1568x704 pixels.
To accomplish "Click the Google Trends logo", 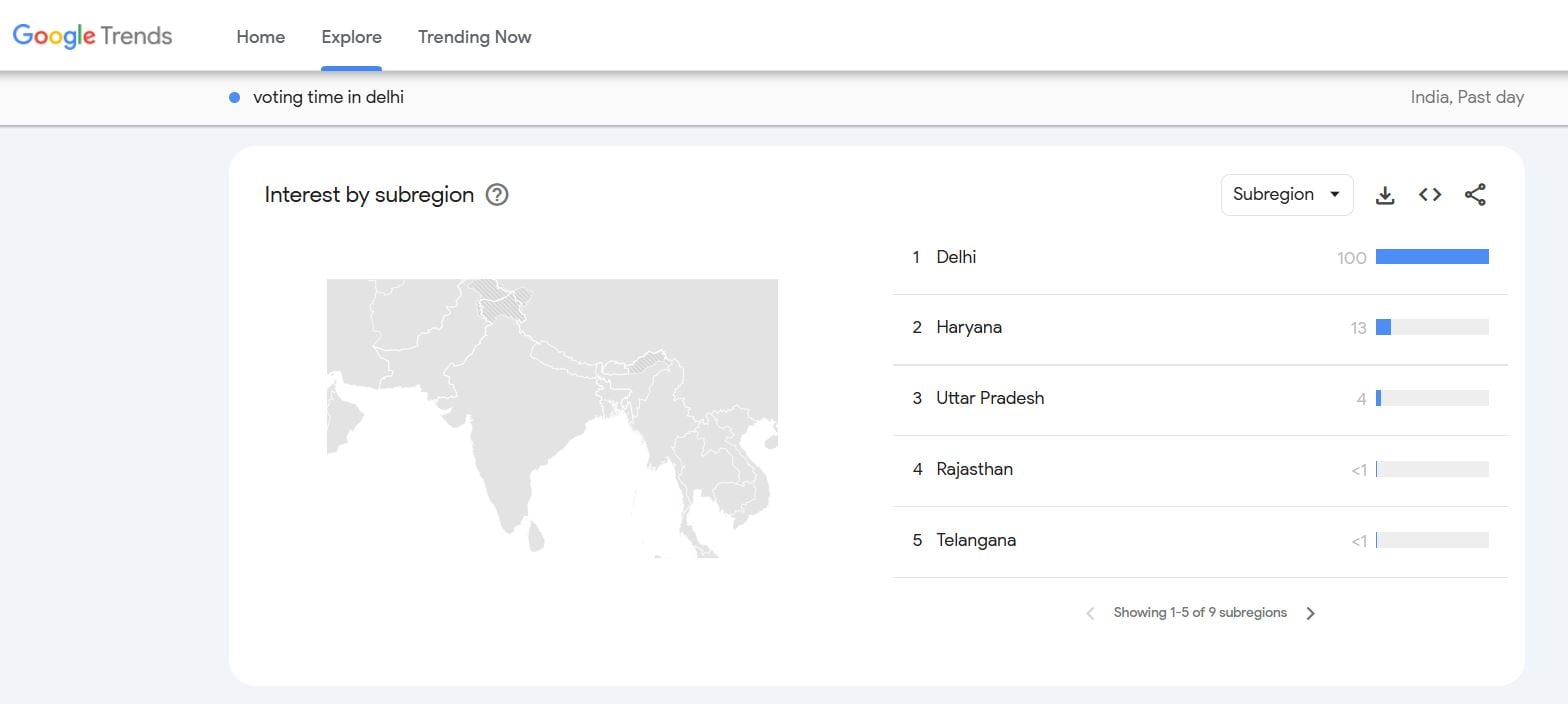I will click(92, 37).
